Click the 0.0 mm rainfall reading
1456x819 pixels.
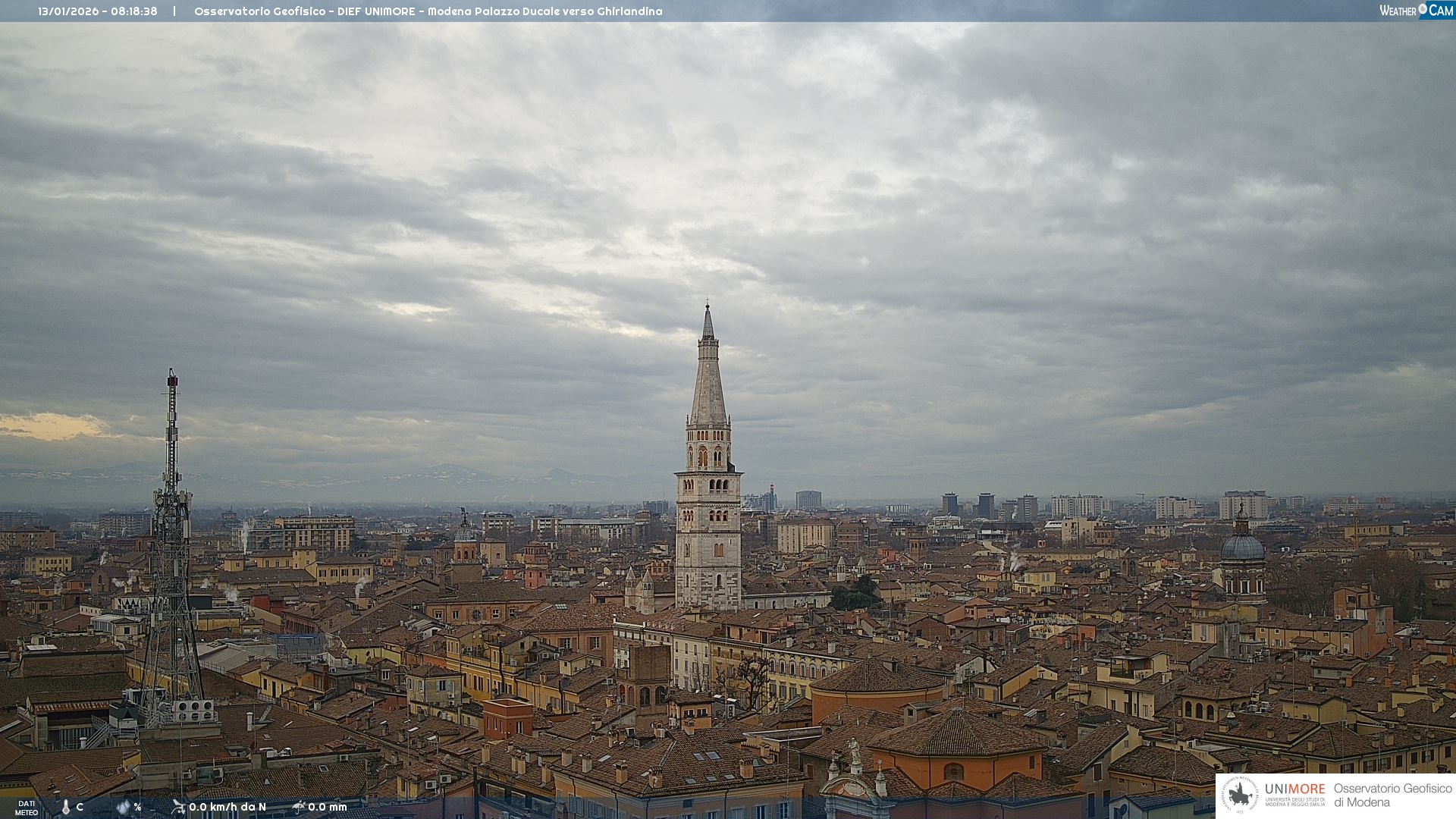point(328,807)
